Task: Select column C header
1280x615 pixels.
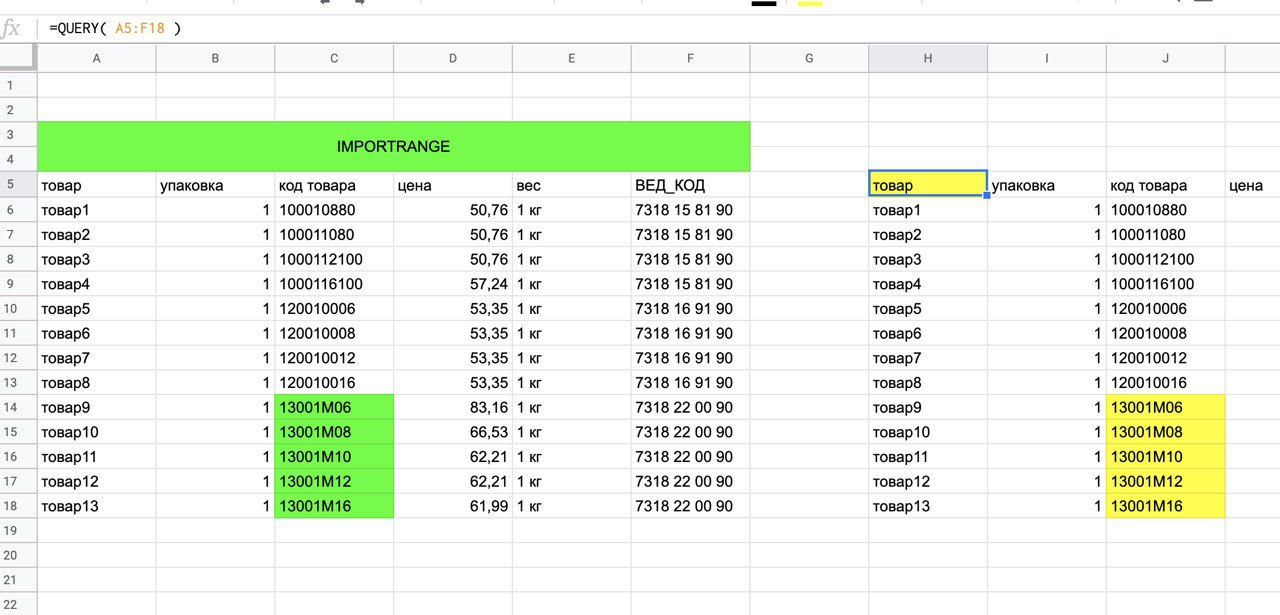Action: pos(334,58)
